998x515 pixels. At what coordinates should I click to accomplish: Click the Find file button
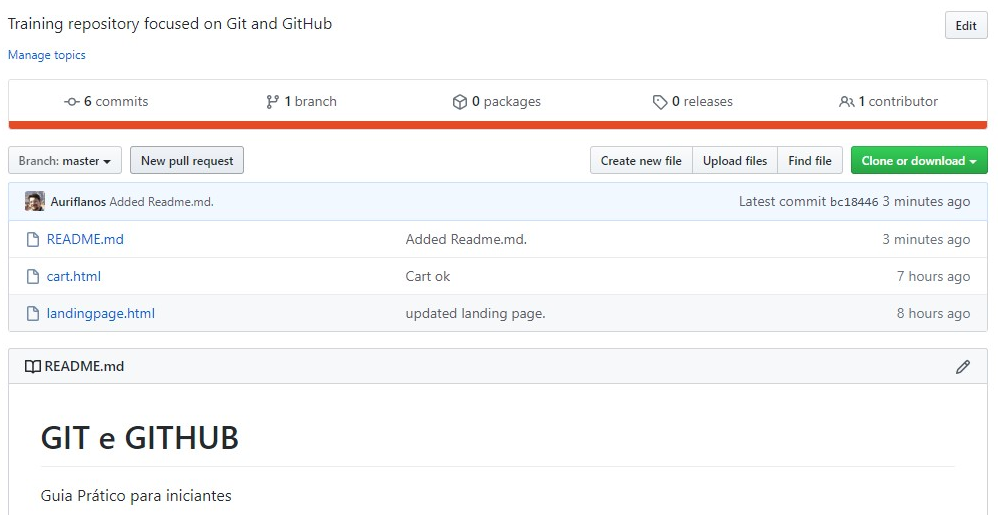pos(810,160)
